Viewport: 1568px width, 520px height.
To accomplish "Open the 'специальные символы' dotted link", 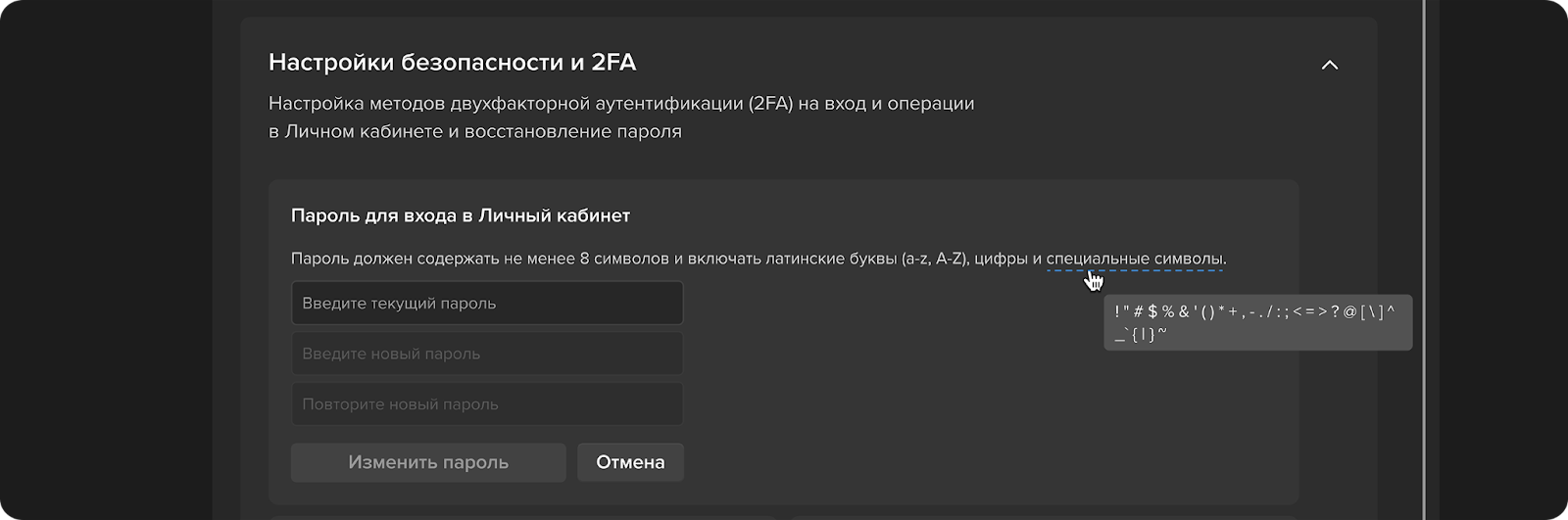I will coord(1135,260).
